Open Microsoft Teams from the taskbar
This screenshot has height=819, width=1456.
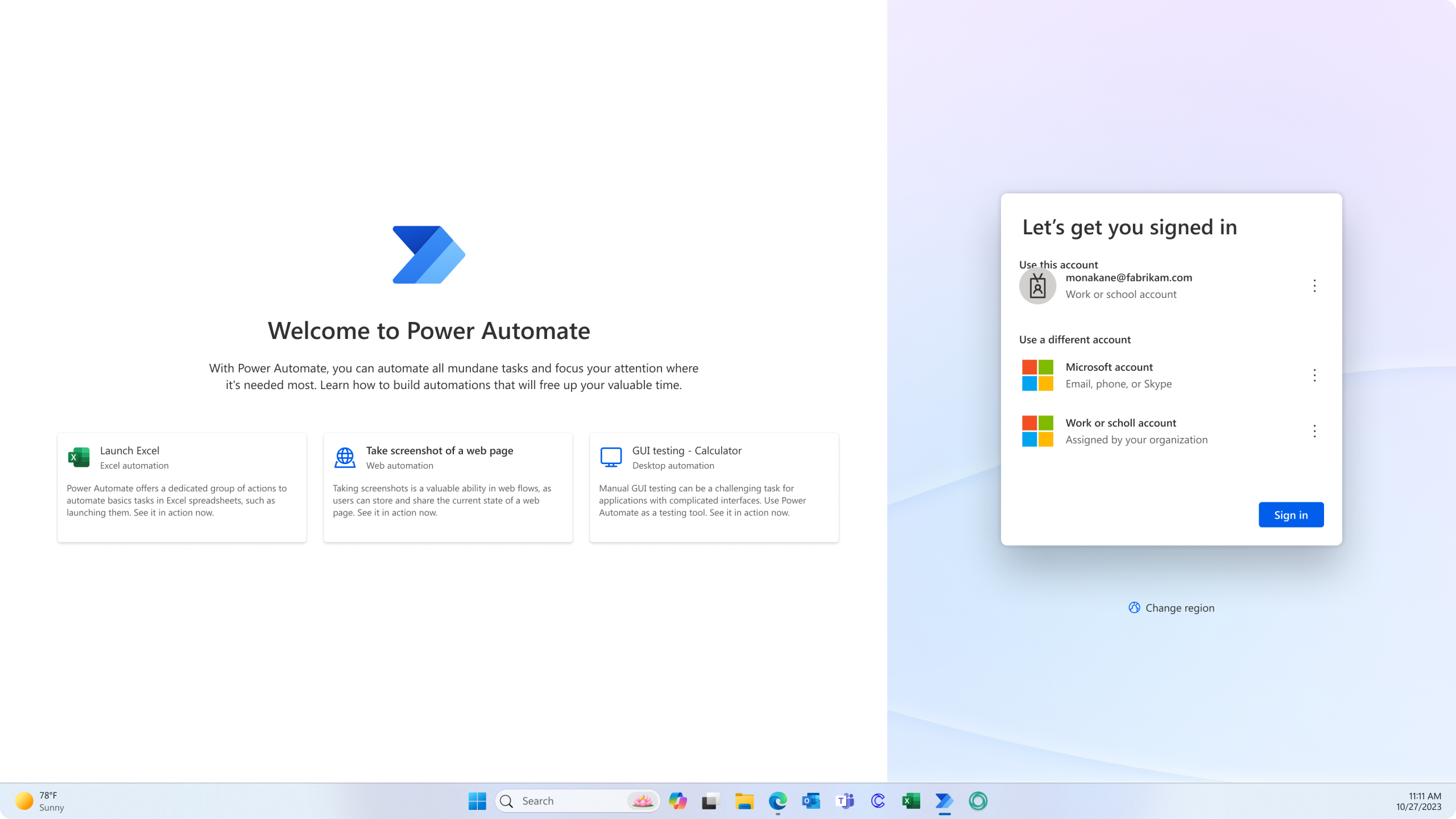click(845, 801)
